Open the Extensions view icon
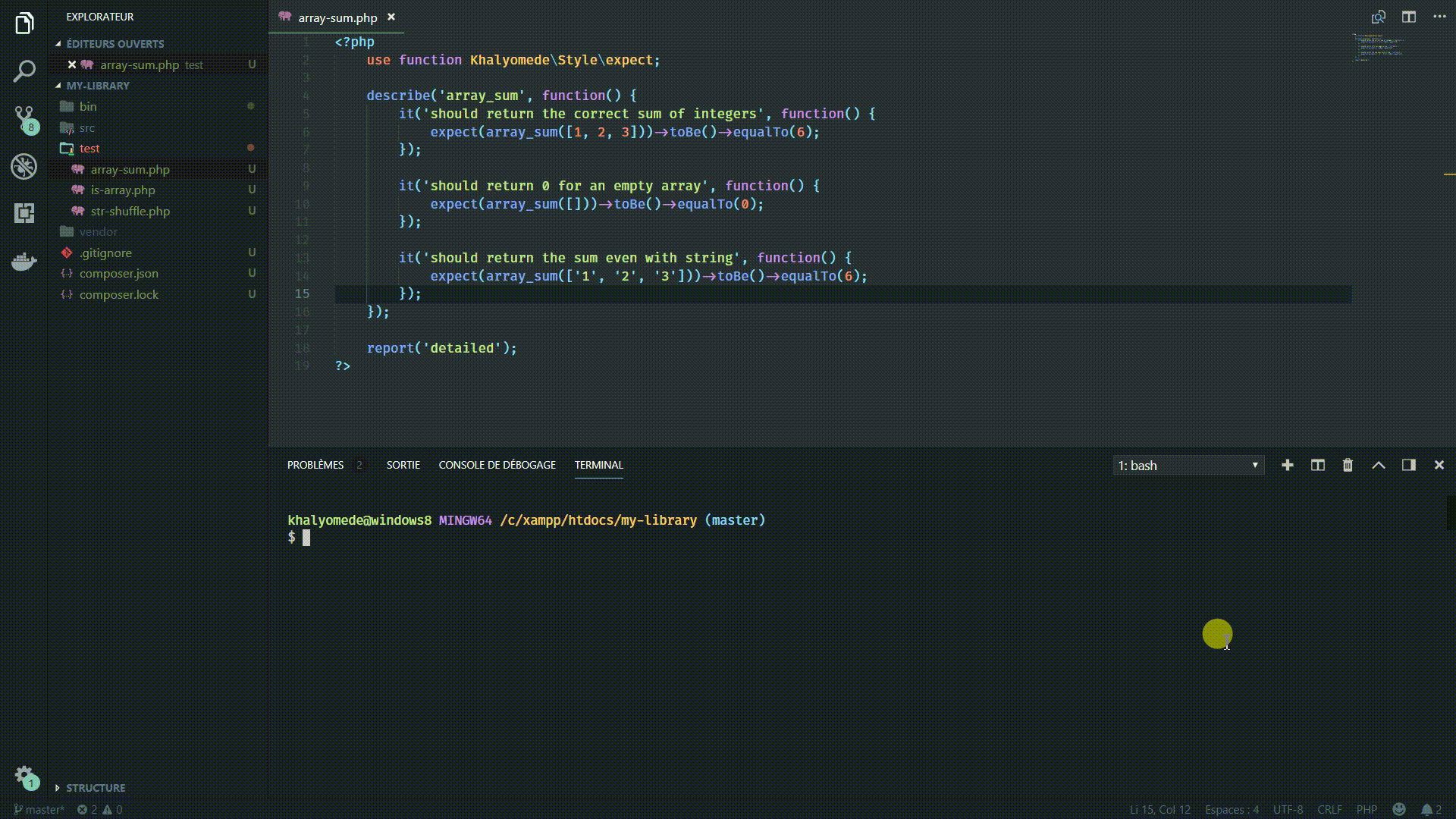The height and width of the screenshot is (819, 1456). point(24,213)
